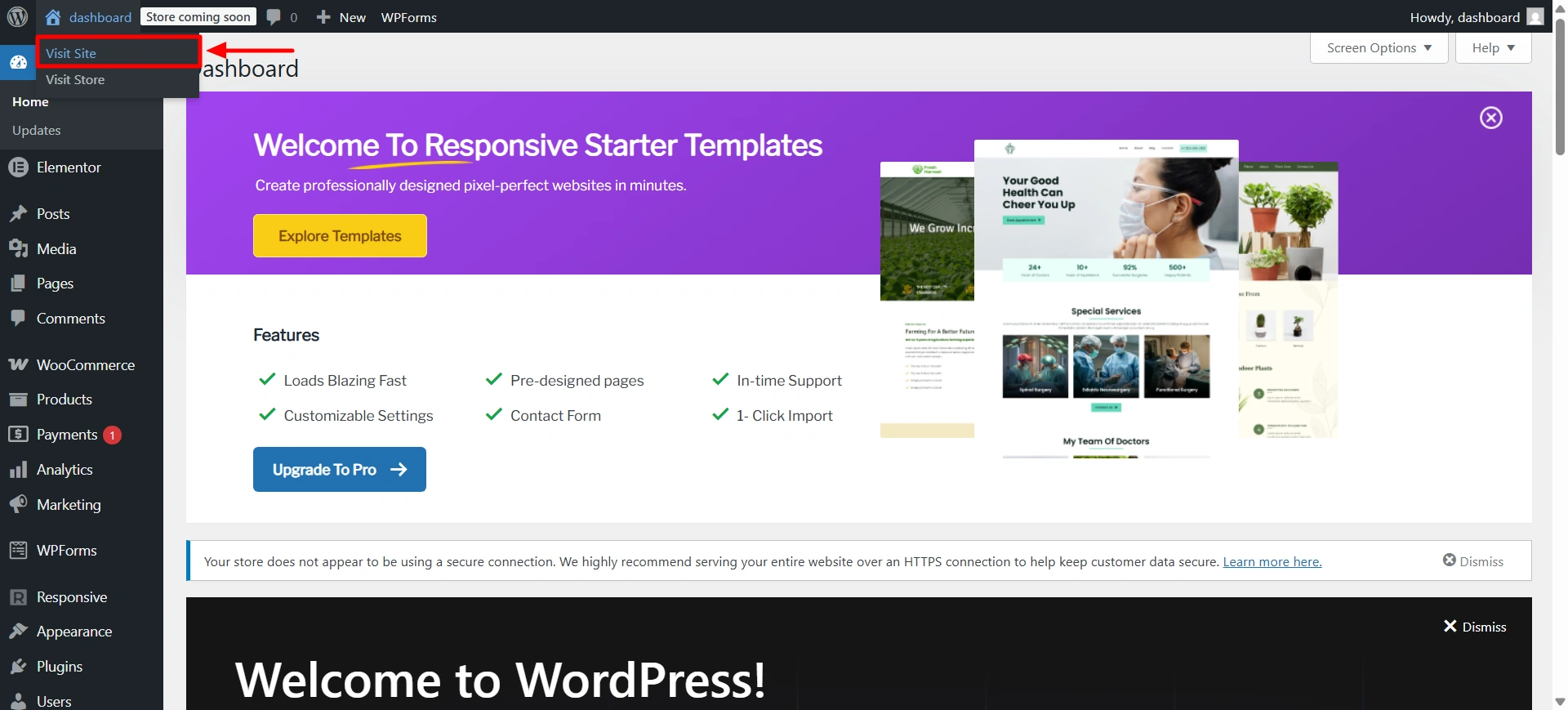Image resolution: width=1568 pixels, height=710 pixels.
Task: Click the scrollbar down arrow
Action: 1561,702
